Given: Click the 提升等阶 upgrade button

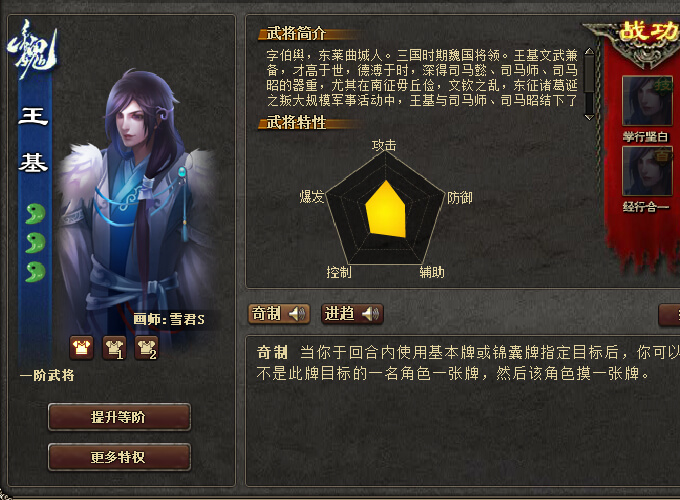Looking at the screenshot, I should click(119, 417).
